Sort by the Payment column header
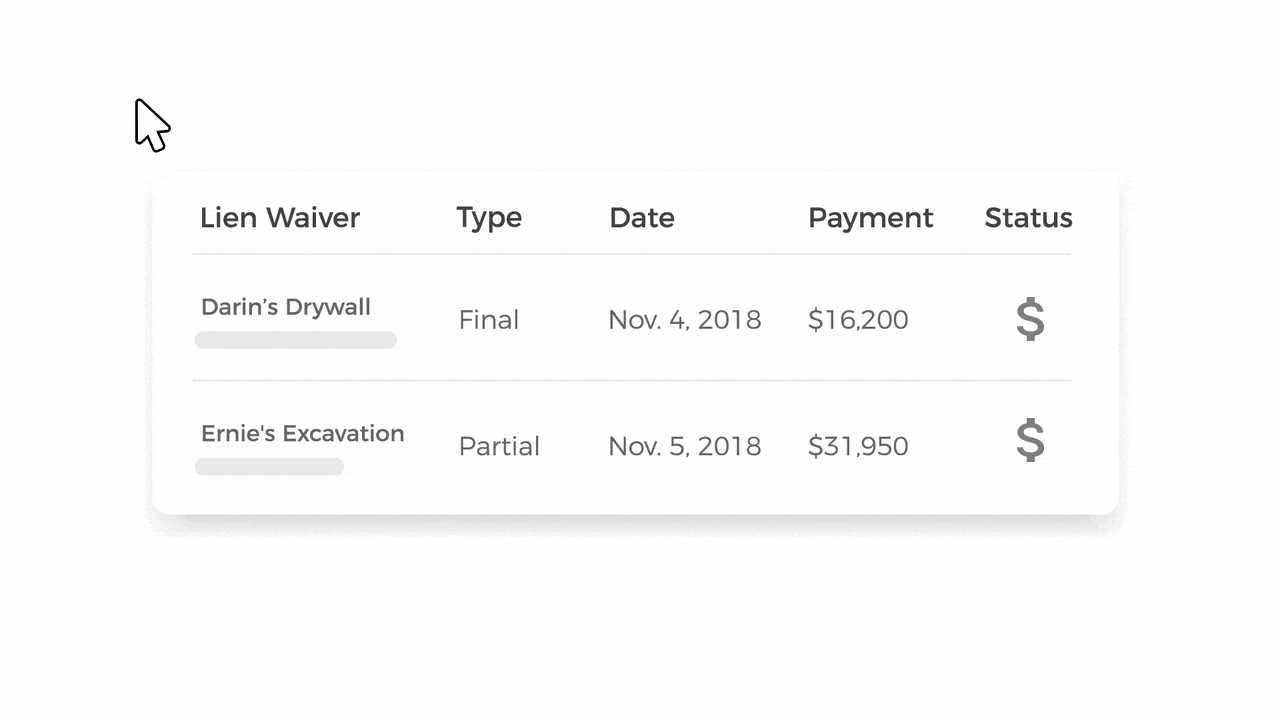Image resolution: width=1280 pixels, height=720 pixels. (x=871, y=218)
